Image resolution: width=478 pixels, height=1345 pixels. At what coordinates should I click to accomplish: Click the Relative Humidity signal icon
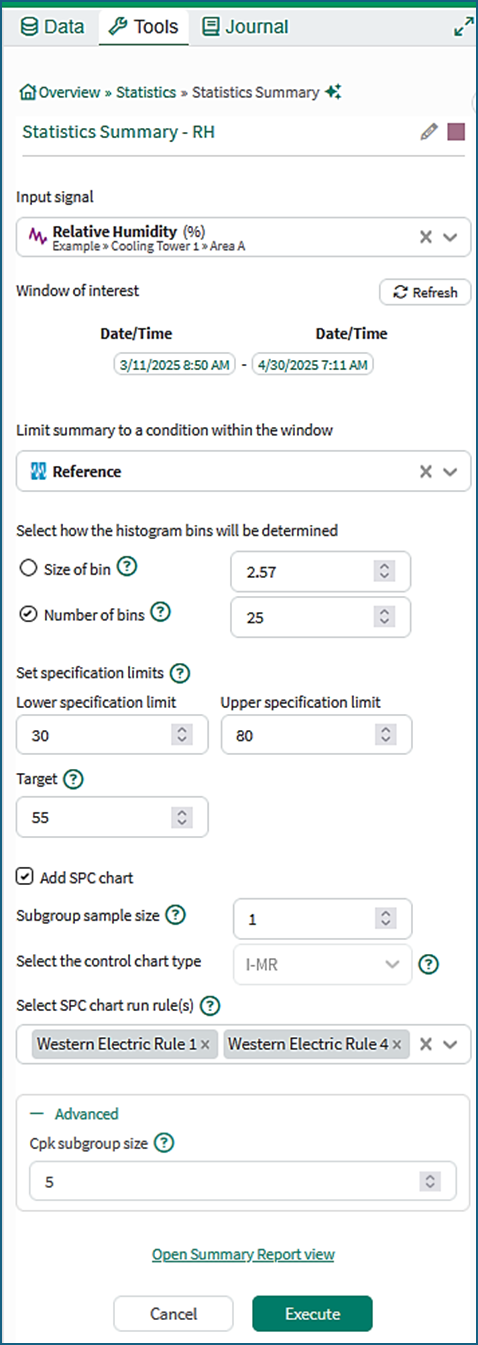click(37, 237)
